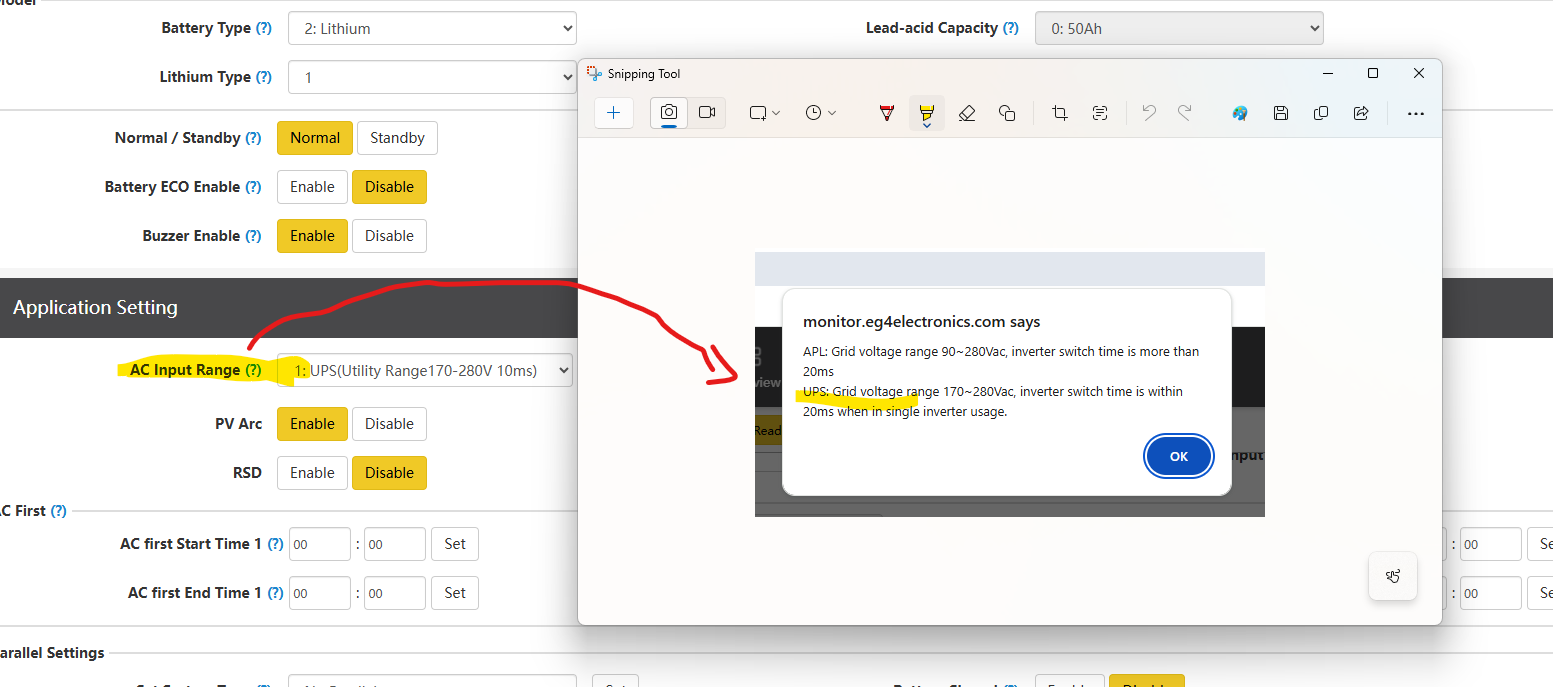Disable the Buzzer
The width and height of the screenshot is (1553, 687).
pos(389,236)
